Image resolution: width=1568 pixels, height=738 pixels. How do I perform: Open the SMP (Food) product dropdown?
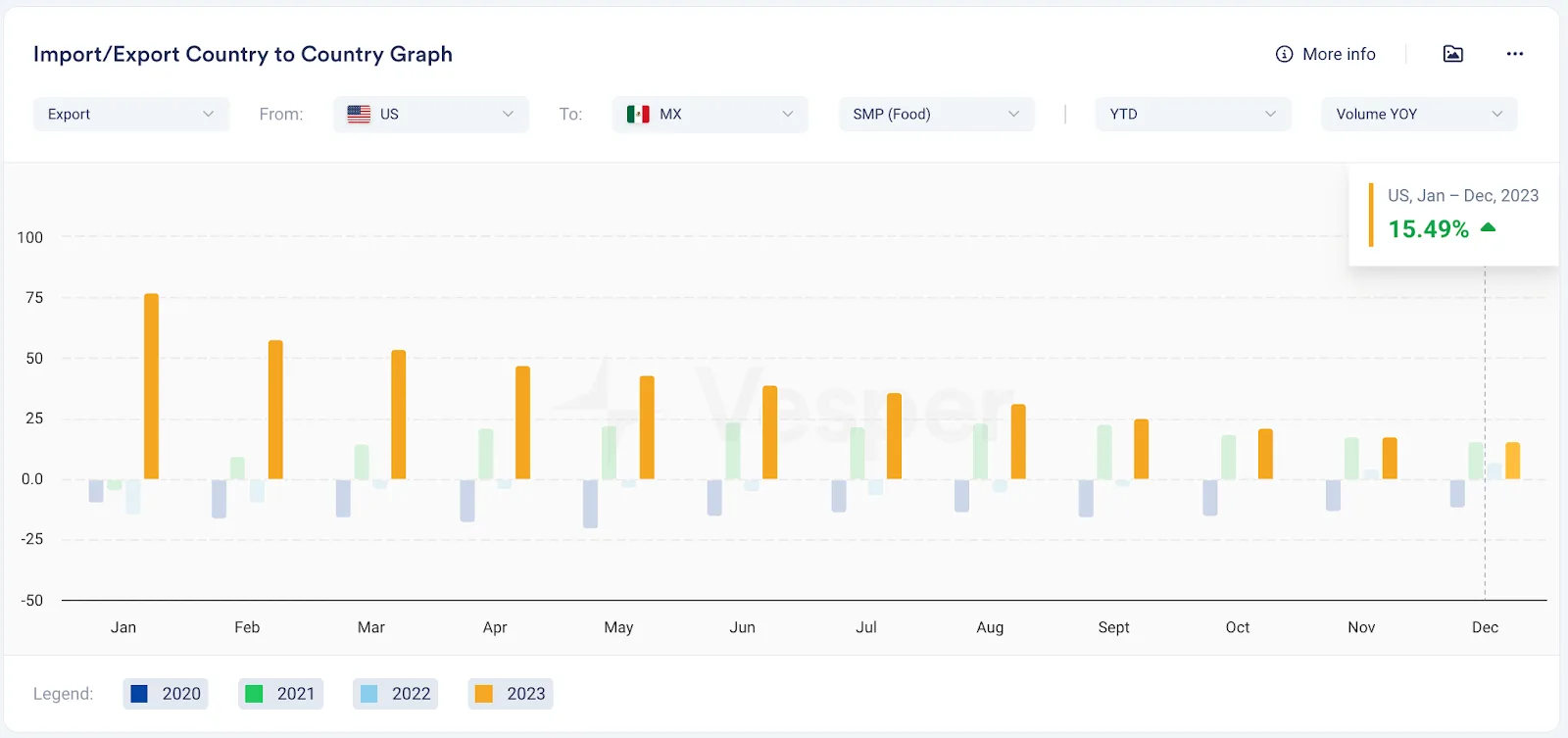pos(937,114)
